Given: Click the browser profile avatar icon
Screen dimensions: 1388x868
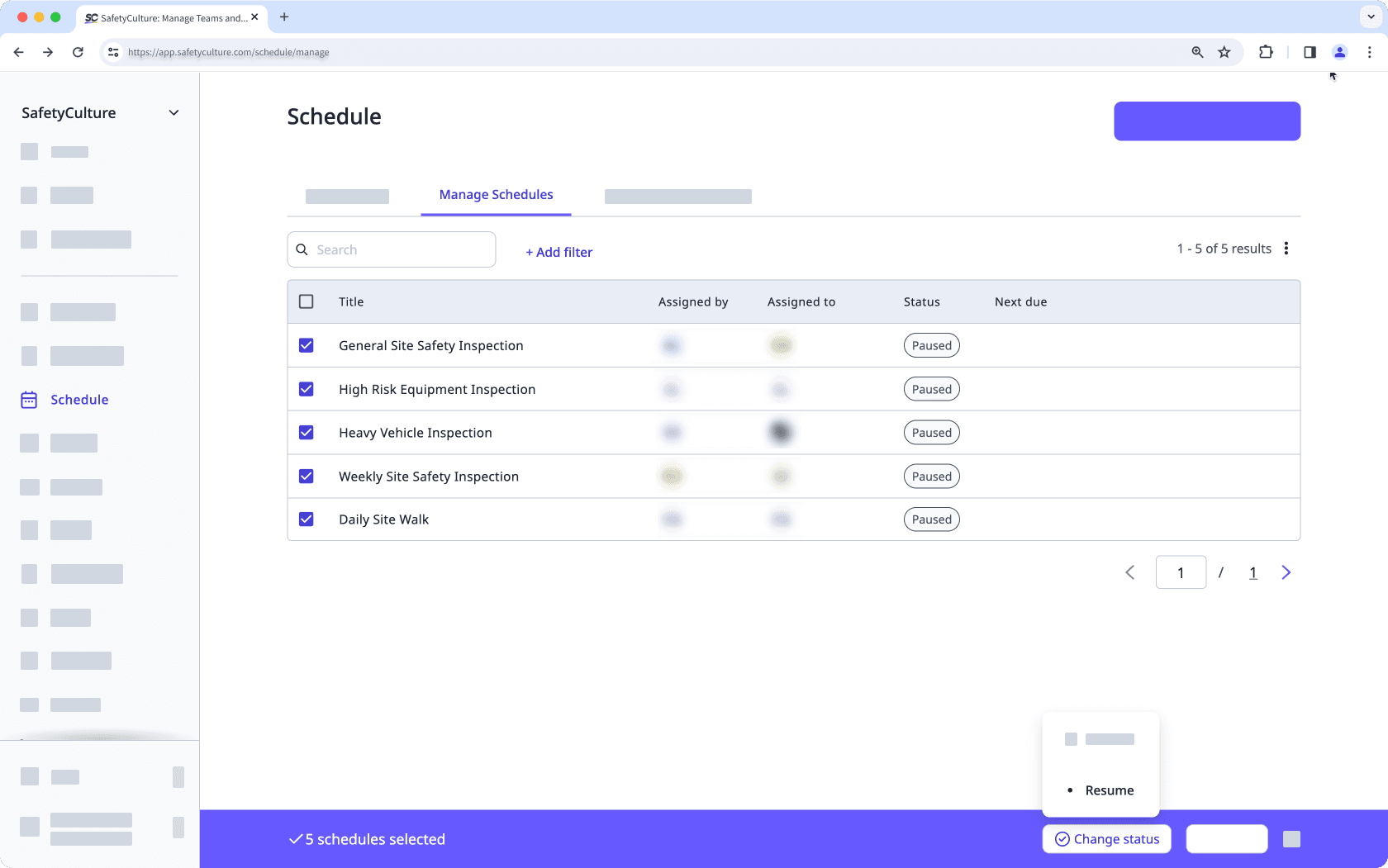Looking at the screenshot, I should (1339, 51).
